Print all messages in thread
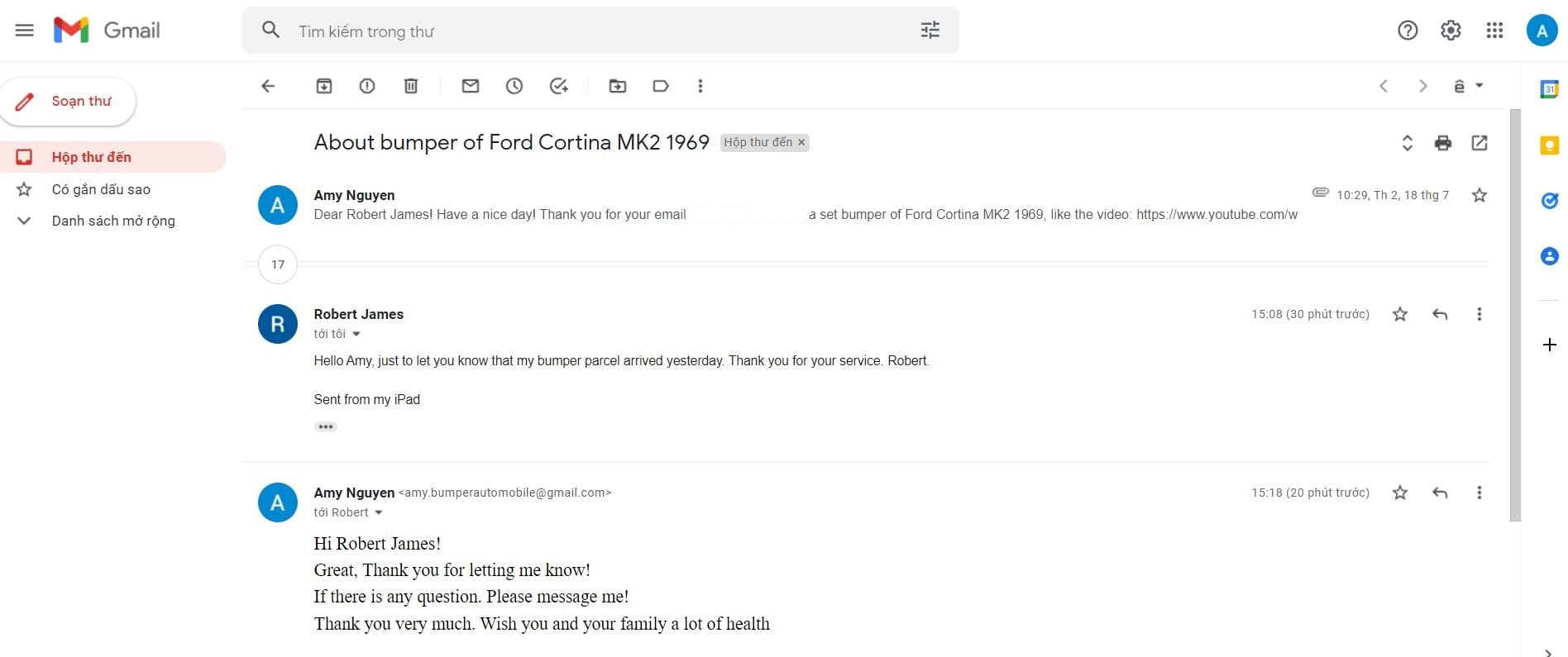The image size is (1568, 657). coord(1443,143)
